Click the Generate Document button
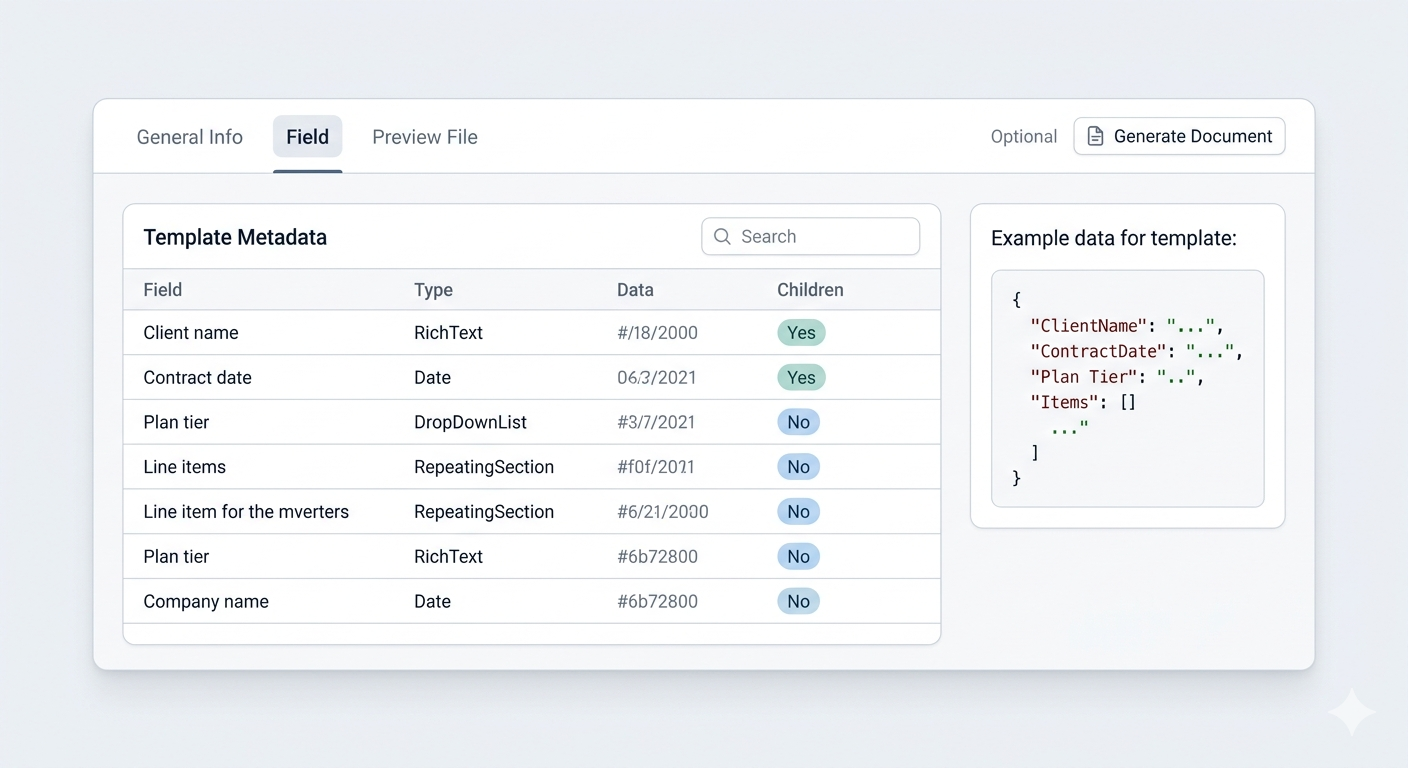Image resolution: width=1408 pixels, height=768 pixels. coord(1179,136)
